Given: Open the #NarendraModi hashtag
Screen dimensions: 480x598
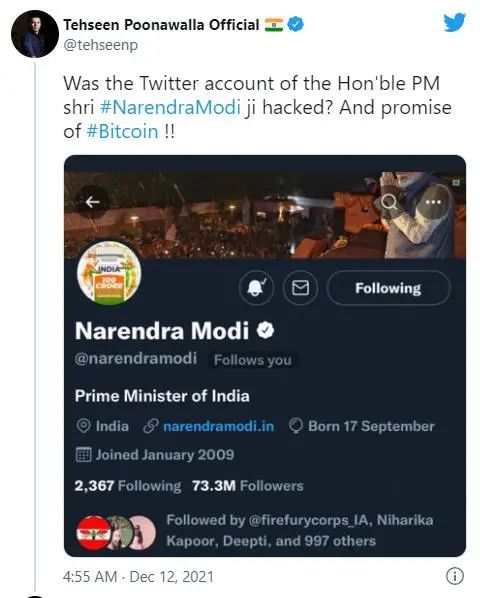Looking at the screenshot, I should tap(170, 107).
